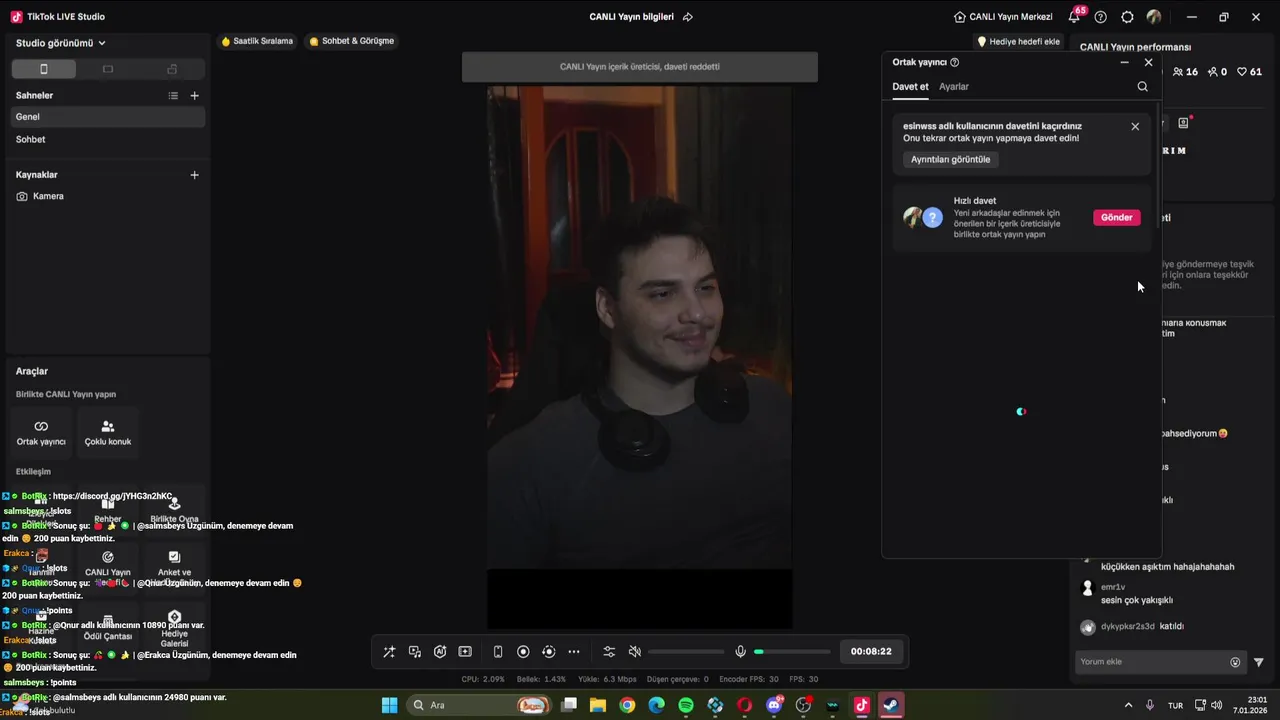Viewport: 1280px width, 720px height.
Task: Click the viewer count showing 16
Action: click(1185, 72)
